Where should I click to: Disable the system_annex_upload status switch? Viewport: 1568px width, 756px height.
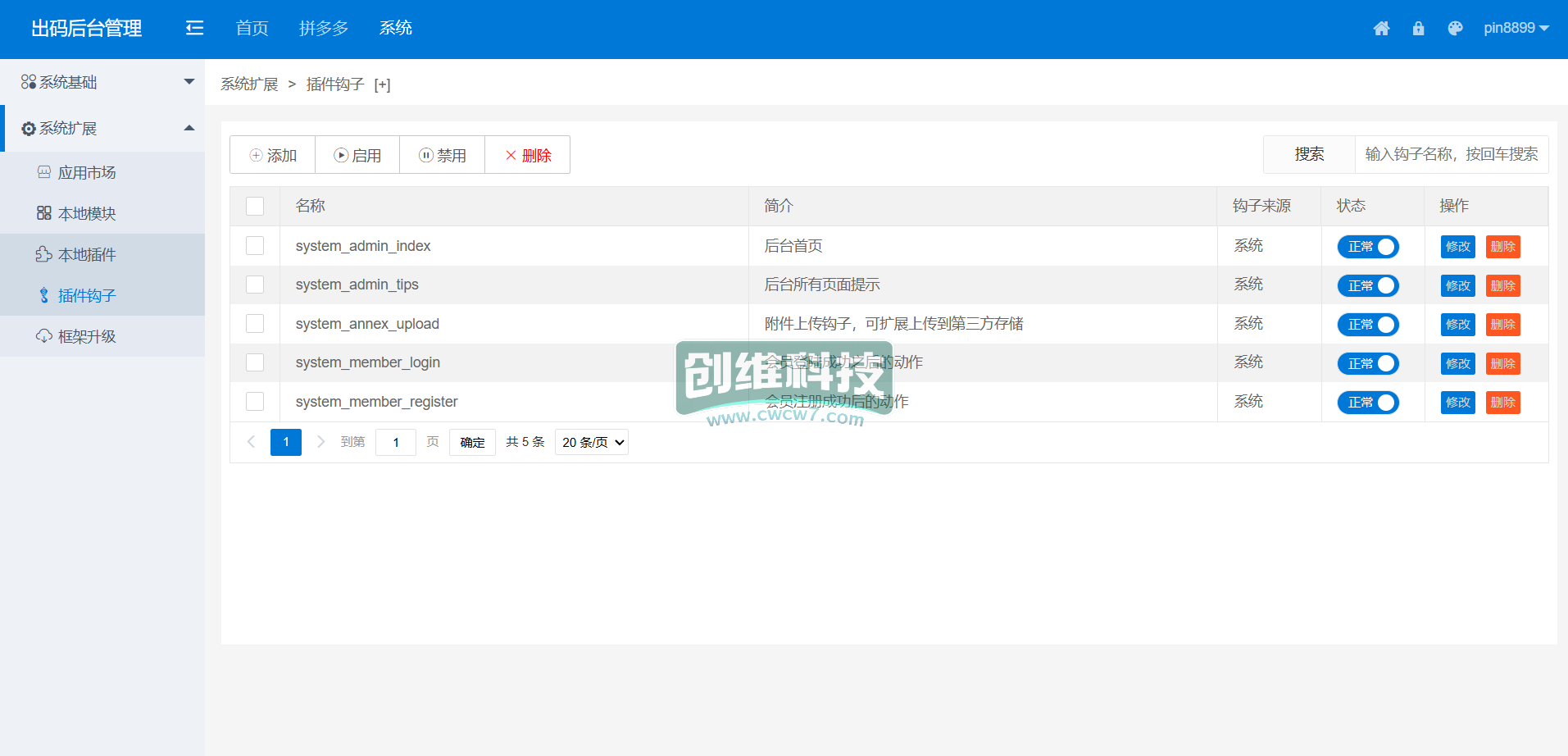tap(1368, 325)
